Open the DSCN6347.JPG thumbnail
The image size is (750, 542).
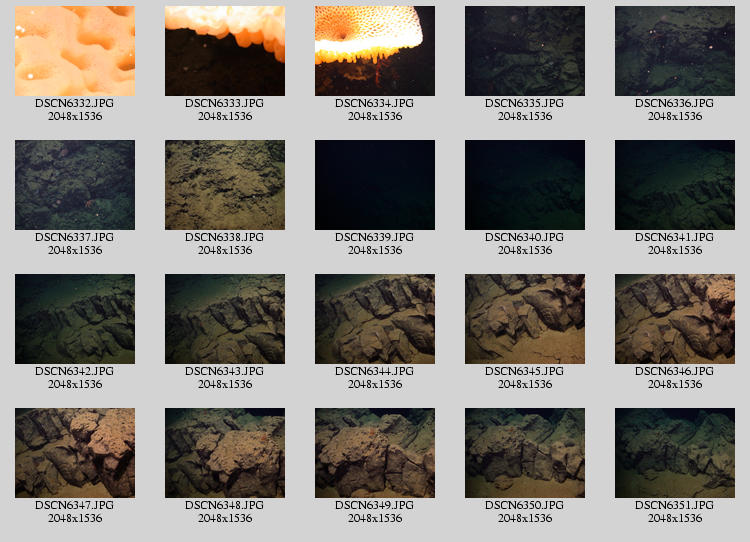coord(75,453)
